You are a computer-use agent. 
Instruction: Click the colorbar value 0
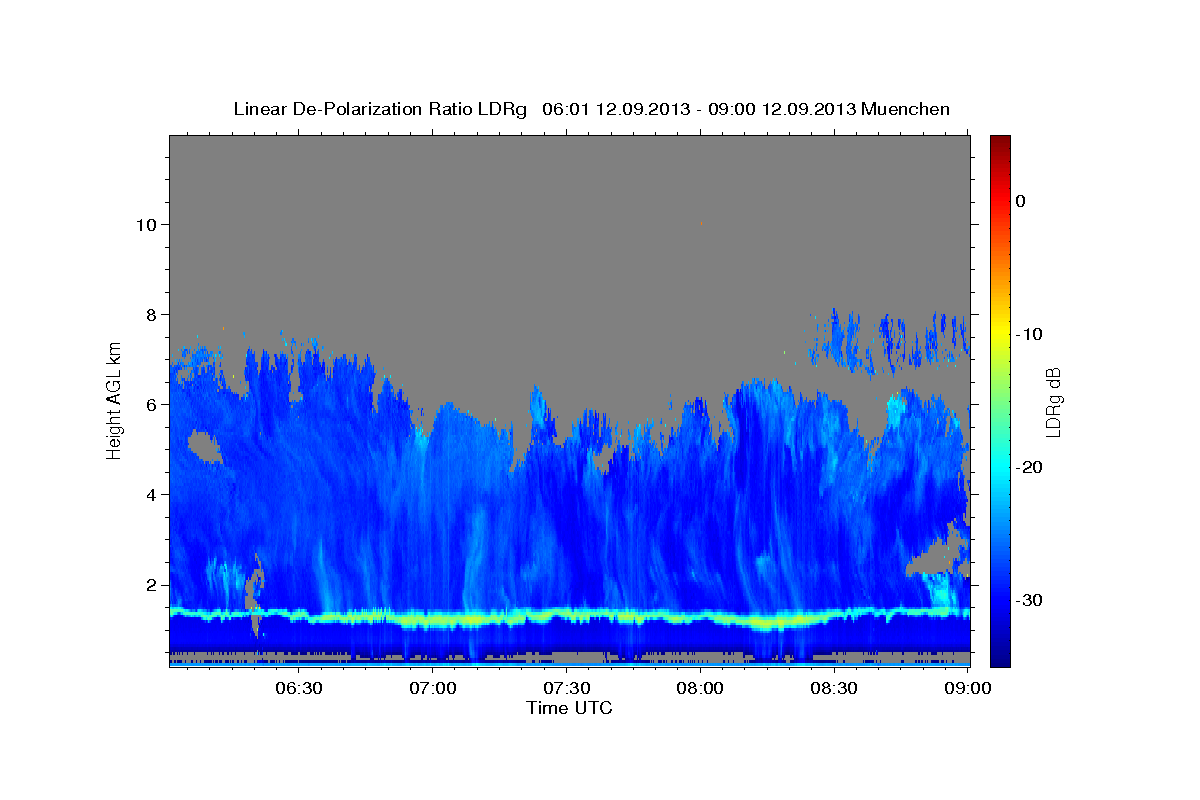1020,201
